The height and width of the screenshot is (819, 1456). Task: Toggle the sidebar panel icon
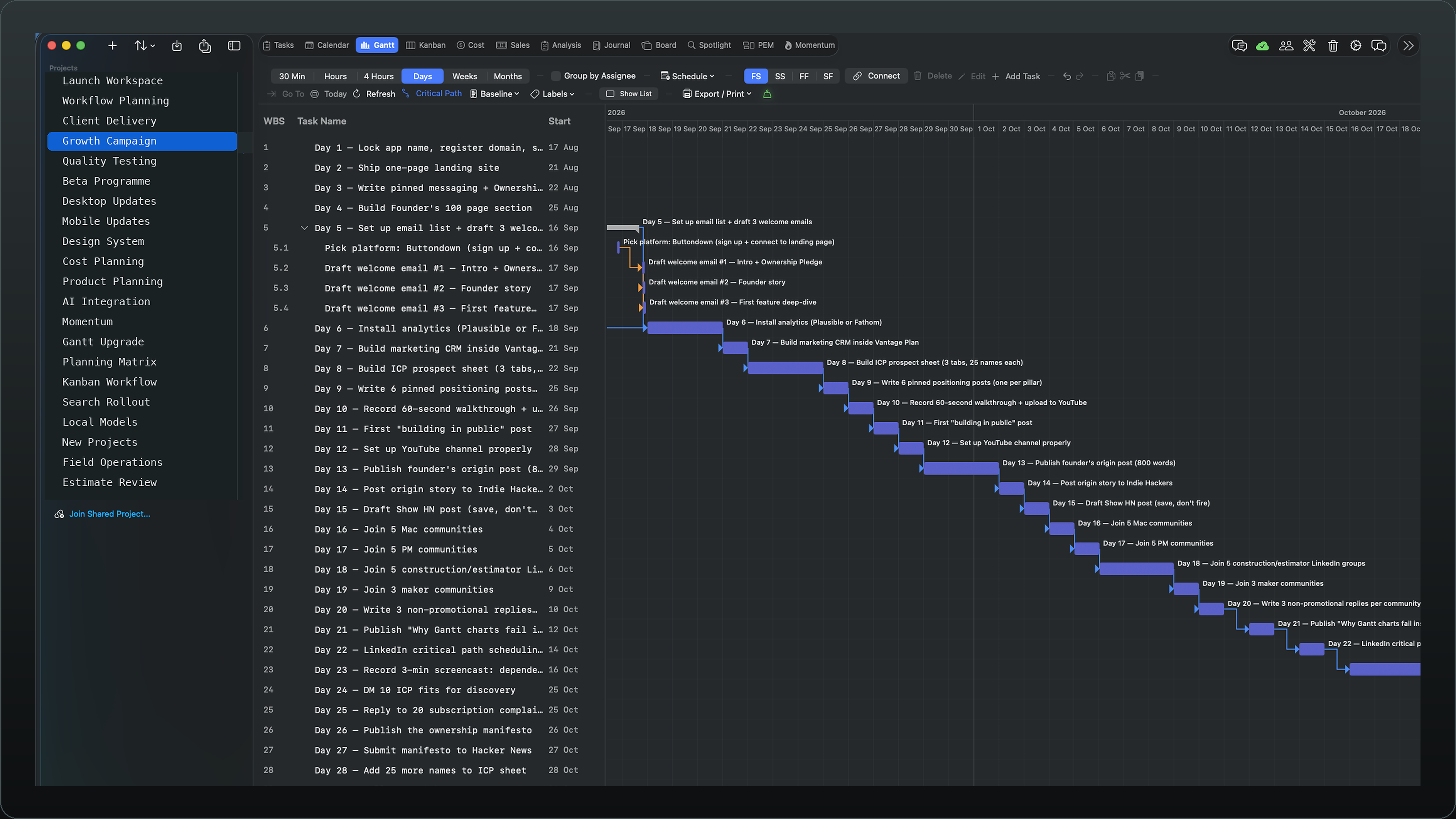(234, 46)
